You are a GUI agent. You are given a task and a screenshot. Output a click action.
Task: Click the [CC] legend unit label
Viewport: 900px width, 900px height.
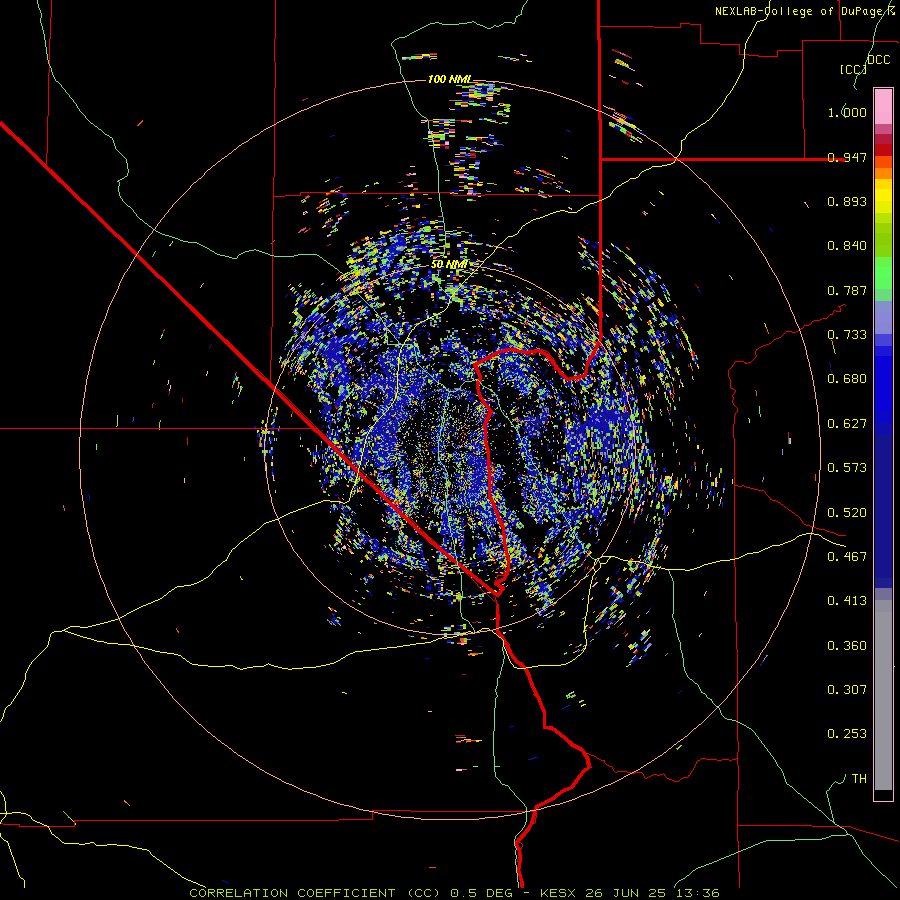[853, 69]
